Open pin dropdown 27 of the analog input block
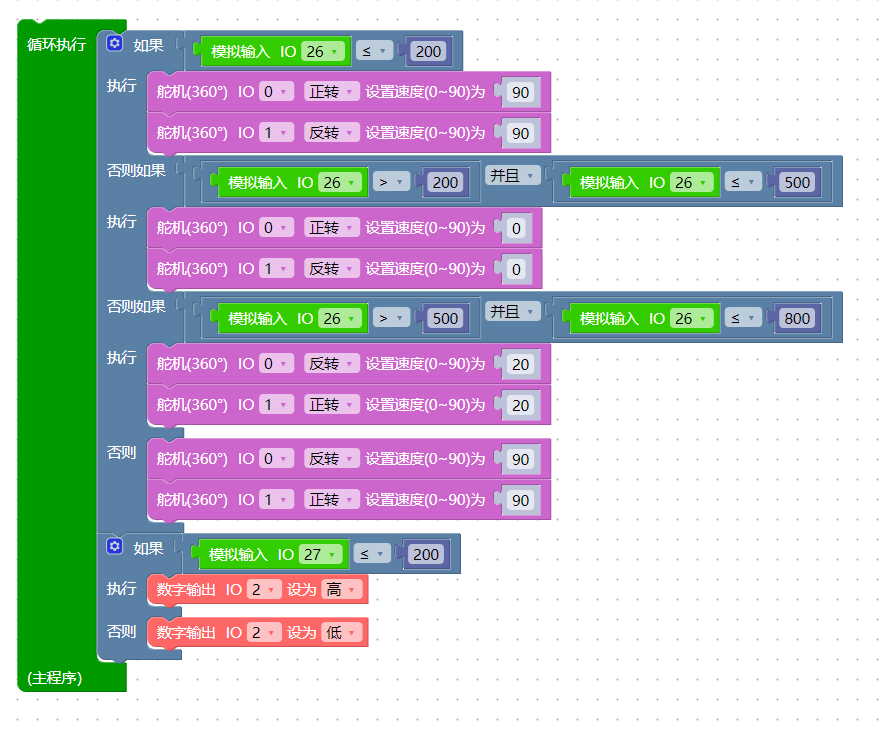Screen dimensions: 886x730 320,554
